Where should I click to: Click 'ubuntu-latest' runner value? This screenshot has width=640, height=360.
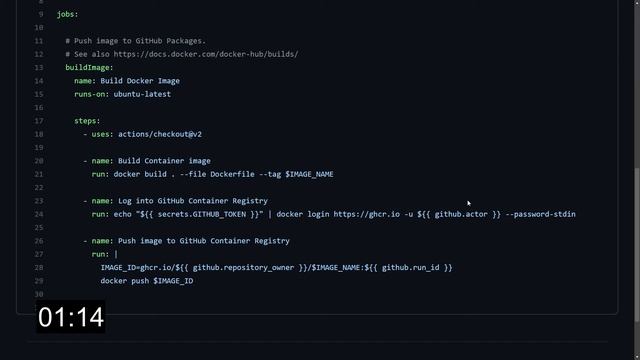142,94
